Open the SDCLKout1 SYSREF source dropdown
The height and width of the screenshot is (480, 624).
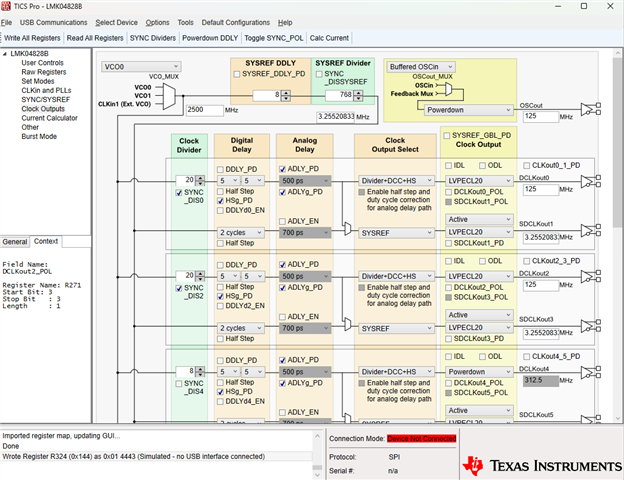(x=396, y=233)
